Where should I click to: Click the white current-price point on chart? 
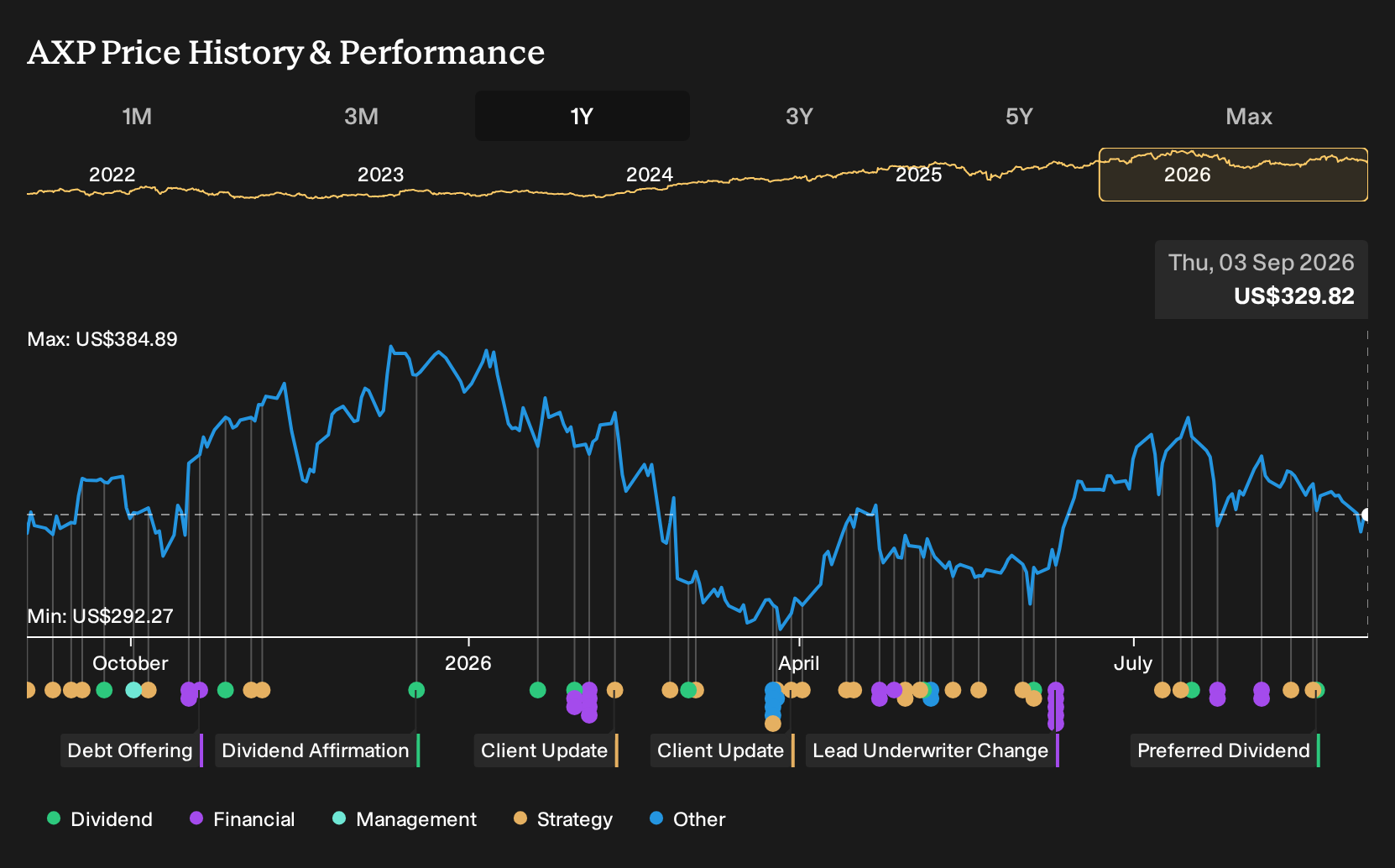[1367, 515]
